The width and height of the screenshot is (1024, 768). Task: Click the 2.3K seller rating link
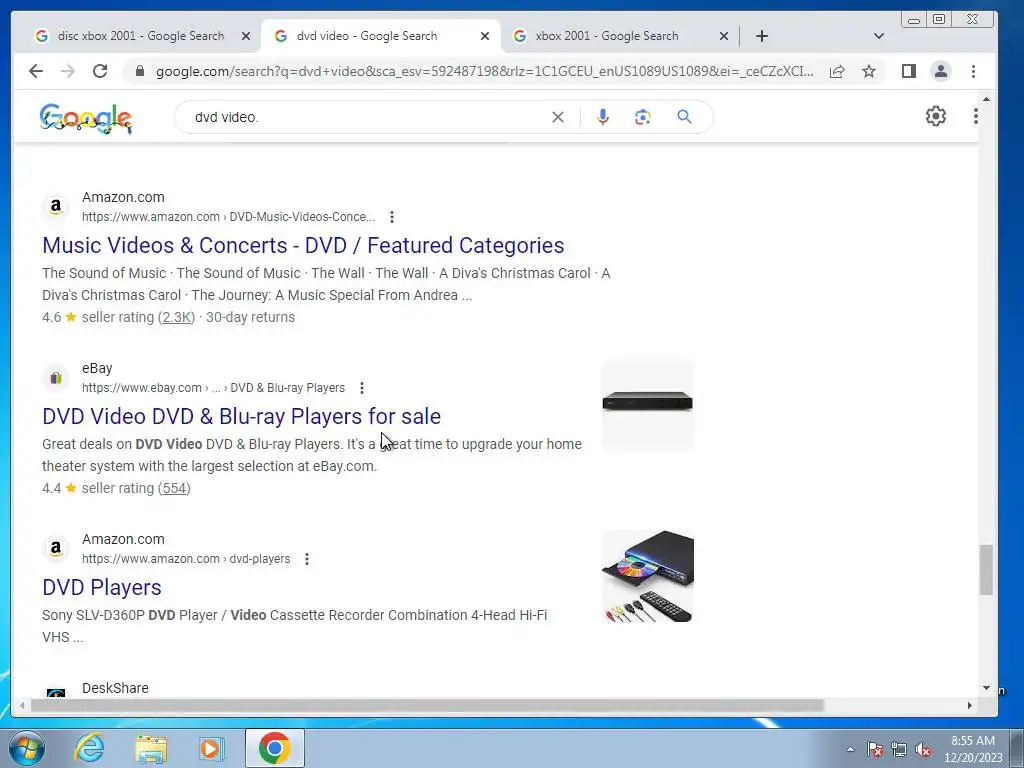pyautogui.click(x=176, y=317)
